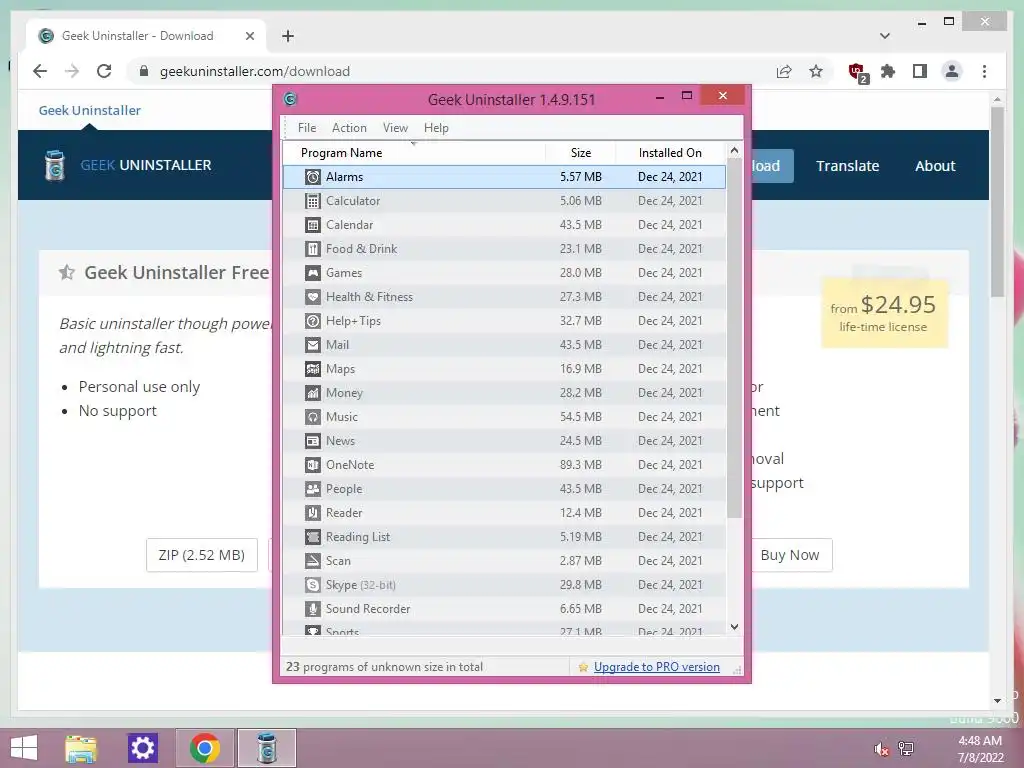Sort the list by Installed On column
The image size is (1024, 768).
click(670, 153)
